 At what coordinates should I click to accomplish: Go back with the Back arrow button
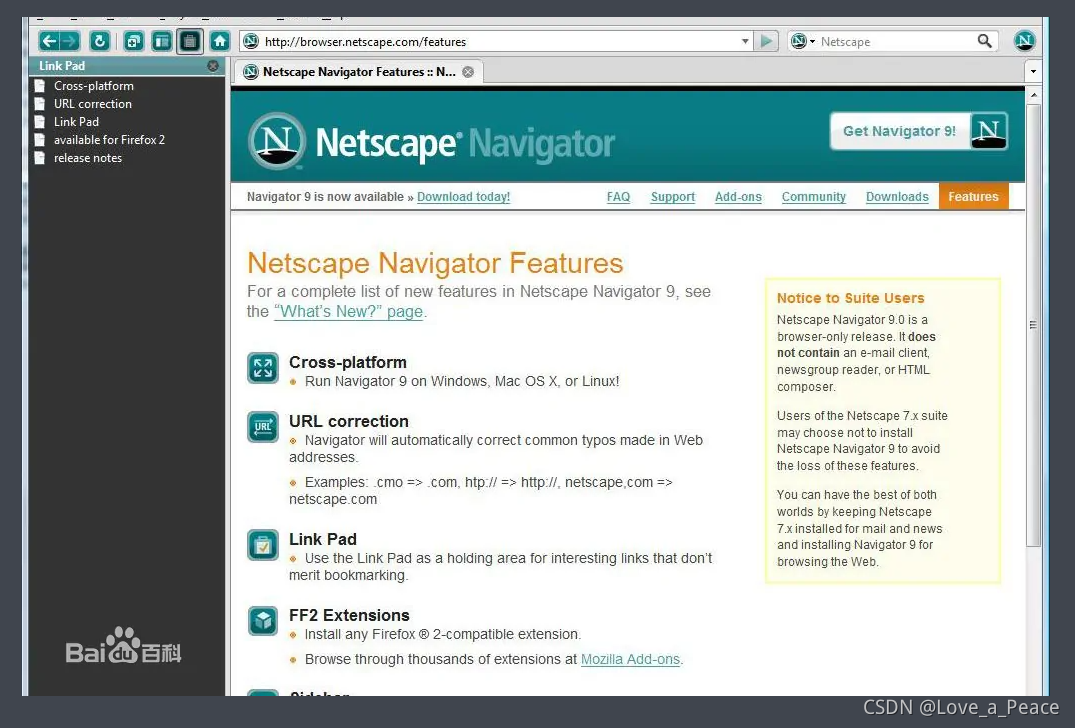tap(49, 41)
